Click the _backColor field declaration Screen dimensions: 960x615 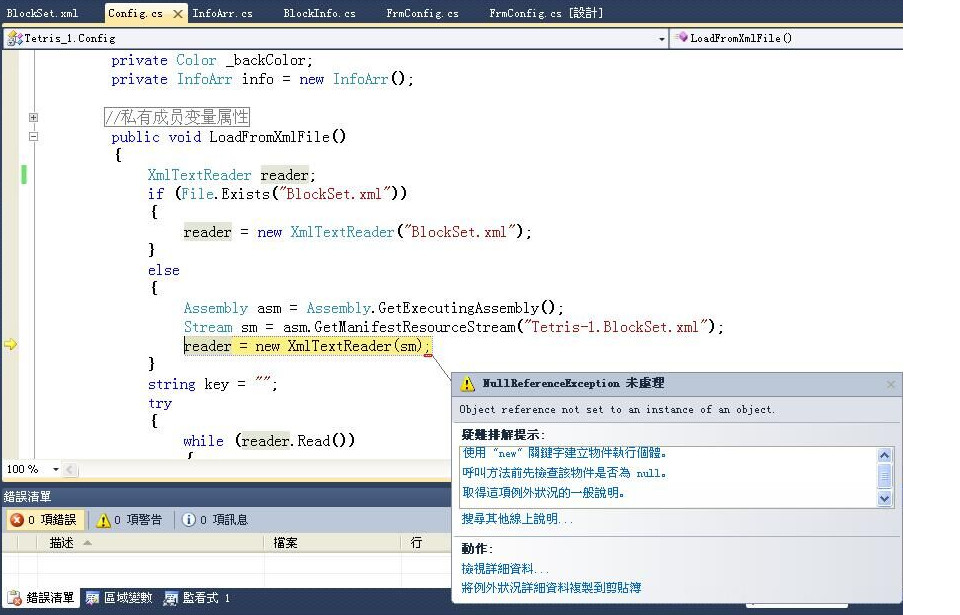click(212, 60)
